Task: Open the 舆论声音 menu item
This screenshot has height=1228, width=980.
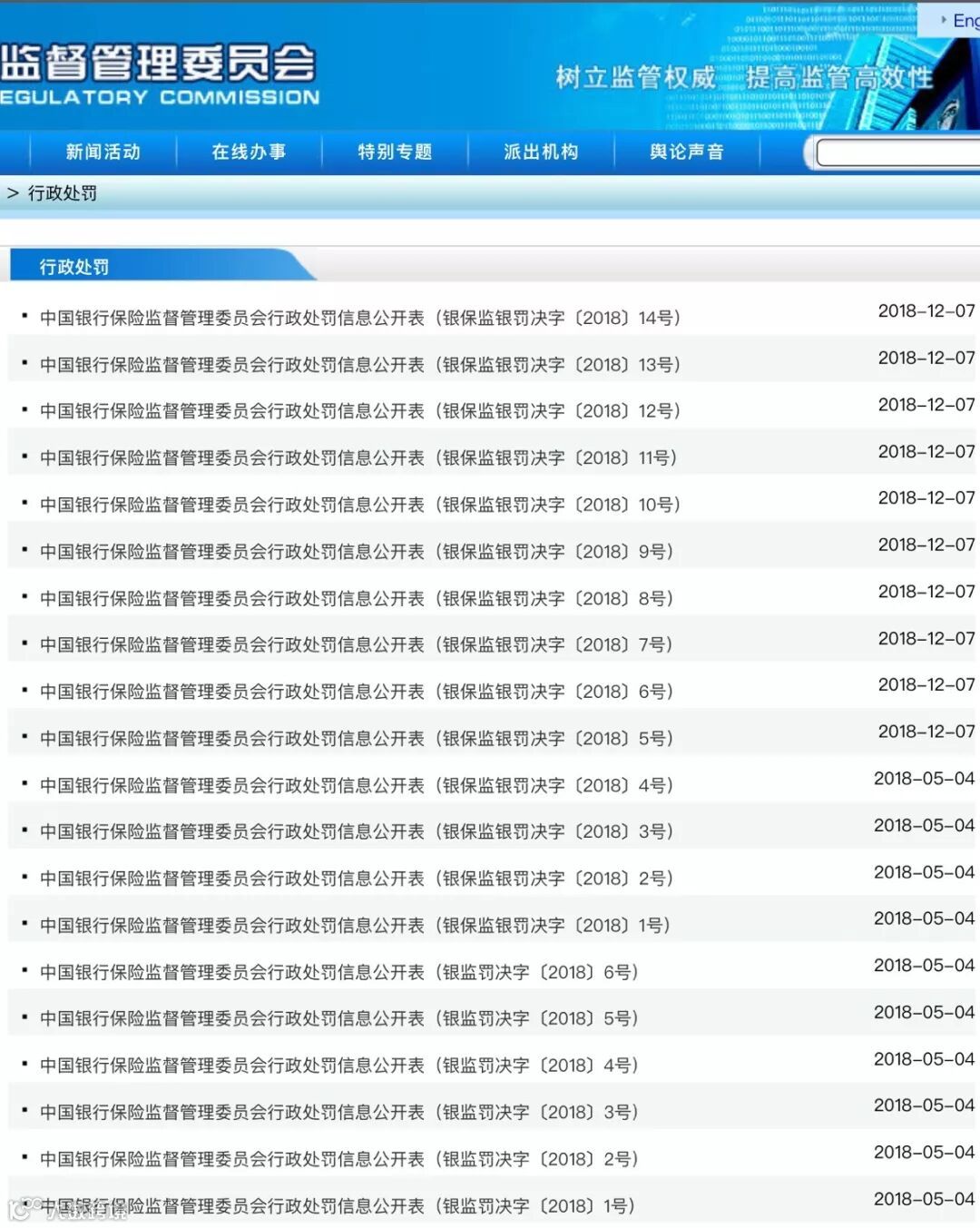Action: point(687,152)
